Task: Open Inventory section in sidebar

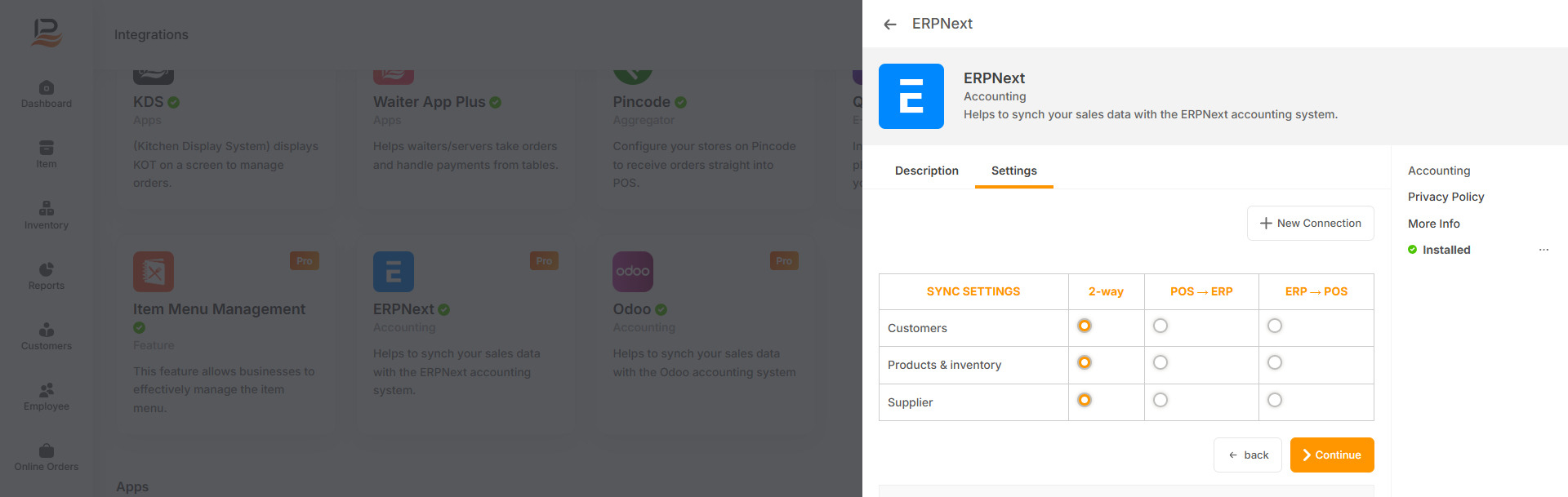Action: tap(47, 215)
